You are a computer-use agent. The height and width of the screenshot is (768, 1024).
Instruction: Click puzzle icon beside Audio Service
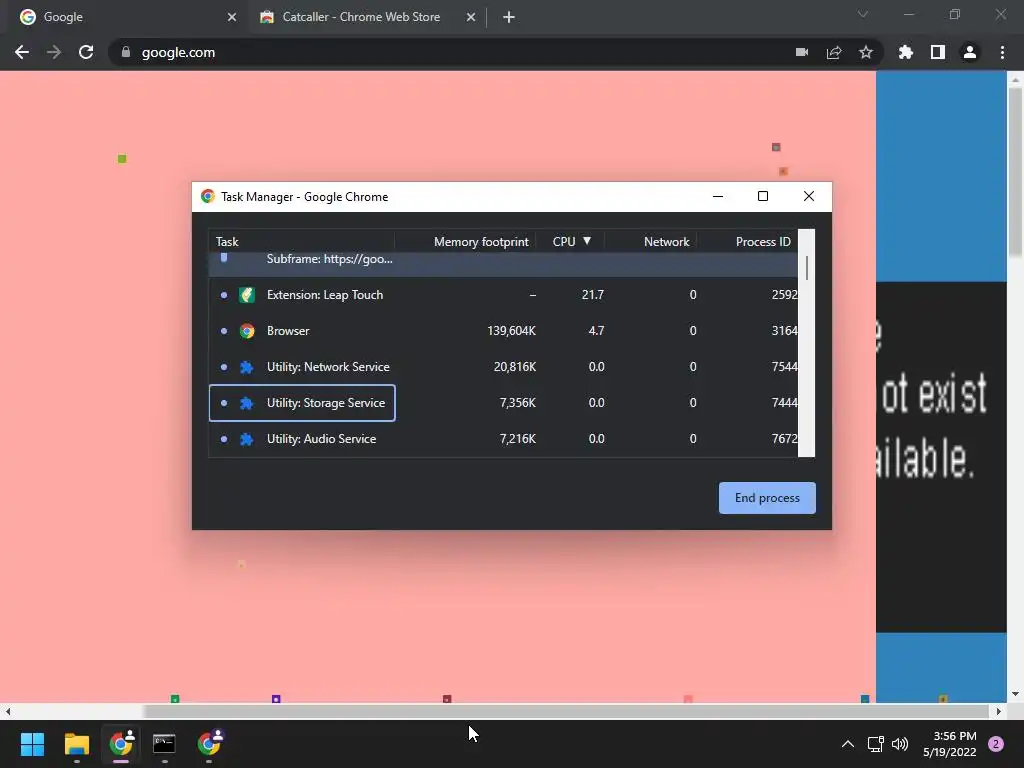pos(246,439)
